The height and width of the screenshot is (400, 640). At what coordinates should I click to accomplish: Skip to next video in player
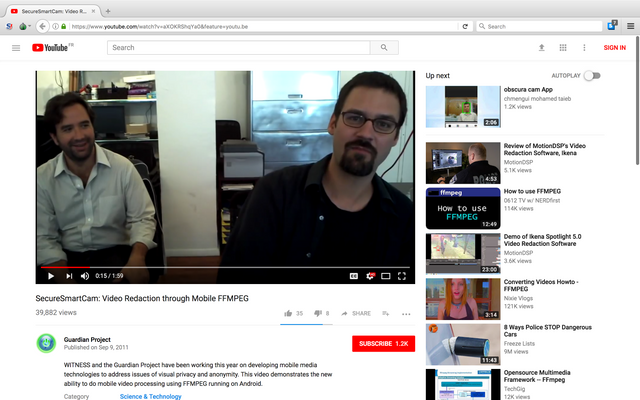[x=69, y=276]
